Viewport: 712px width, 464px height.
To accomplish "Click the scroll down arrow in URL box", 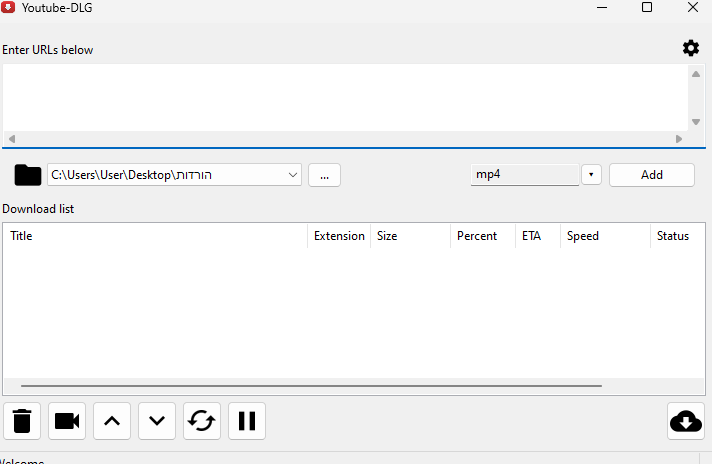I will (696, 122).
